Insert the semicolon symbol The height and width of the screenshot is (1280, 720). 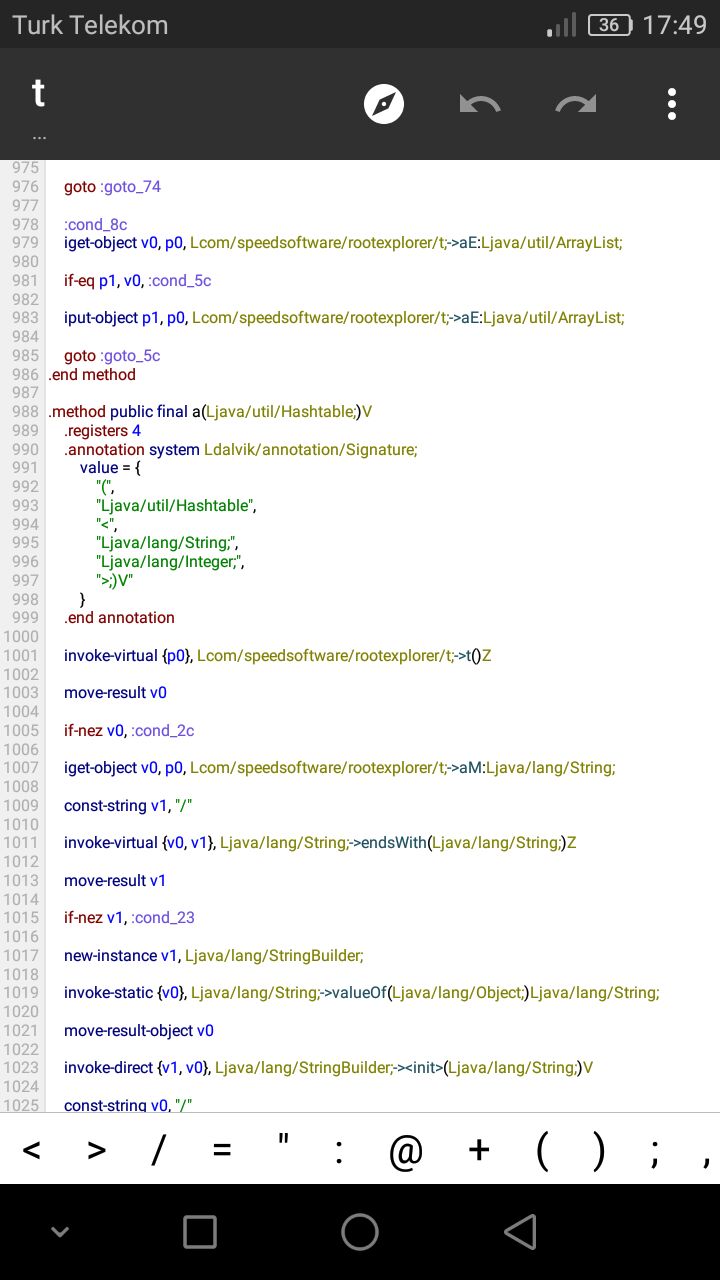tap(654, 1155)
